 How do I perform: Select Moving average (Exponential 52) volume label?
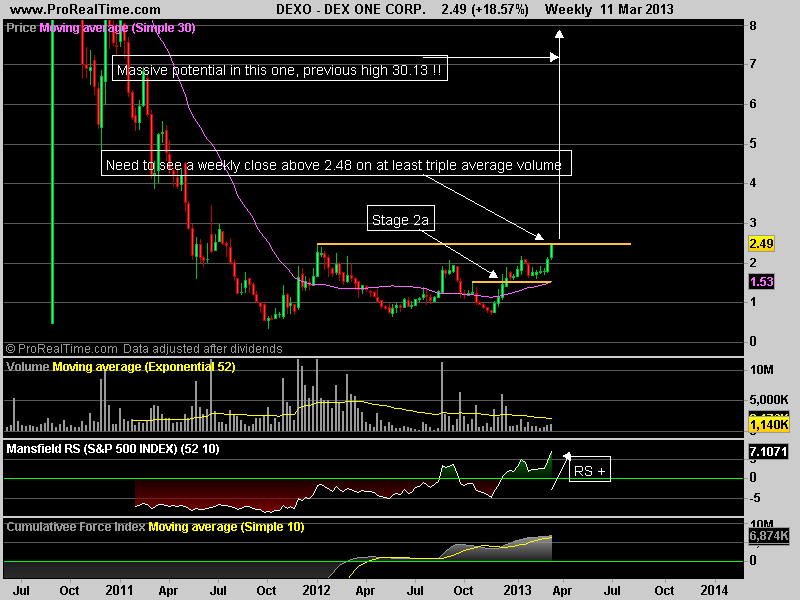[144, 367]
